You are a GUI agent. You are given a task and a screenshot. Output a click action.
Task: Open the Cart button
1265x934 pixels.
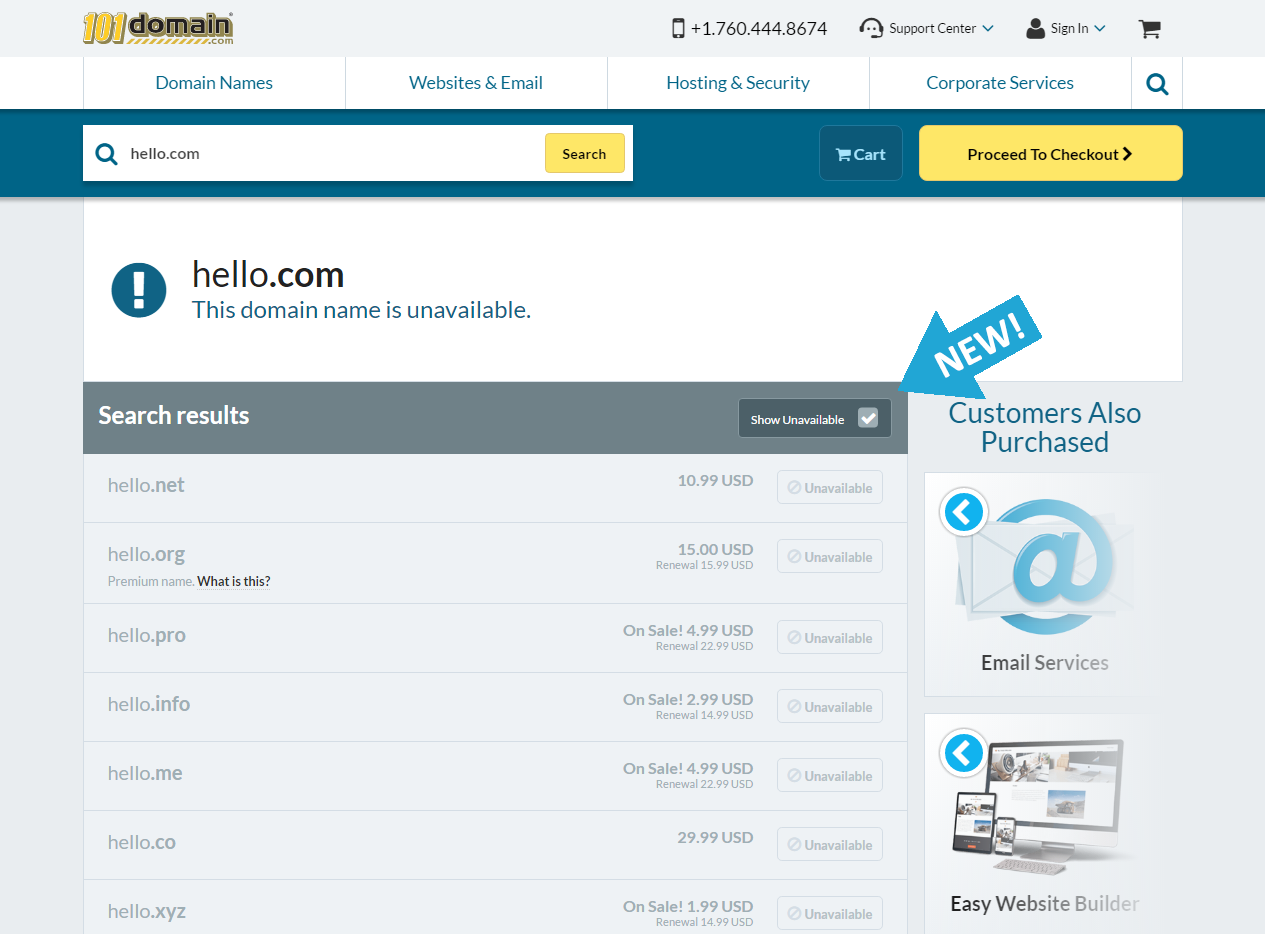point(861,153)
